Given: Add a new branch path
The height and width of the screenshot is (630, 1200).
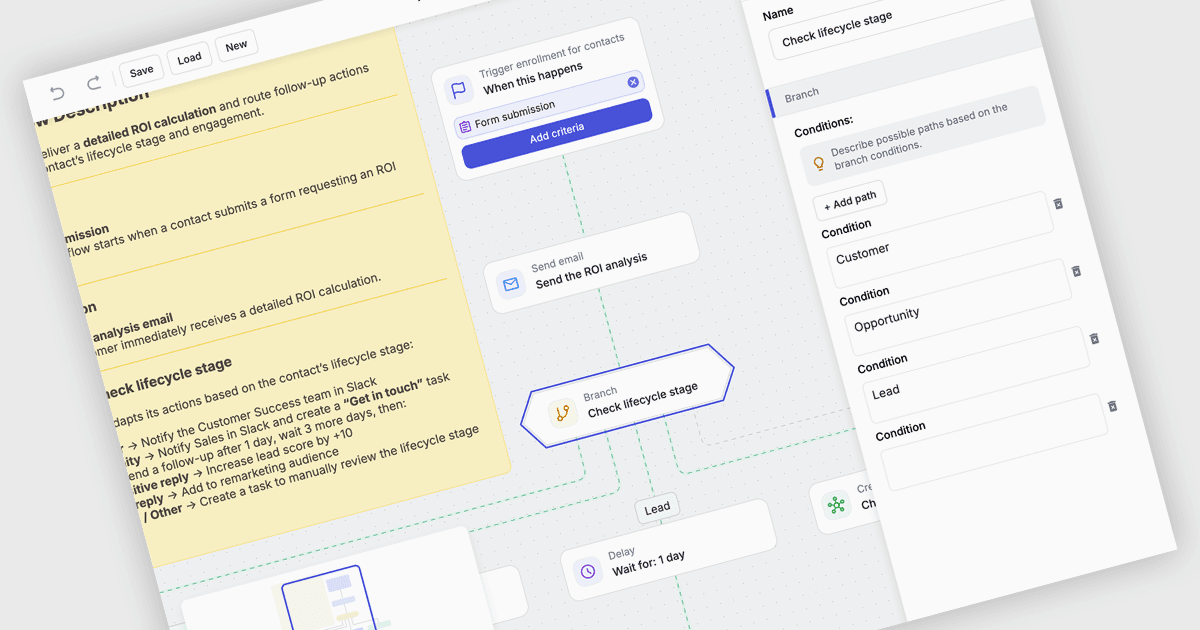Looking at the screenshot, I should click(849, 201).
